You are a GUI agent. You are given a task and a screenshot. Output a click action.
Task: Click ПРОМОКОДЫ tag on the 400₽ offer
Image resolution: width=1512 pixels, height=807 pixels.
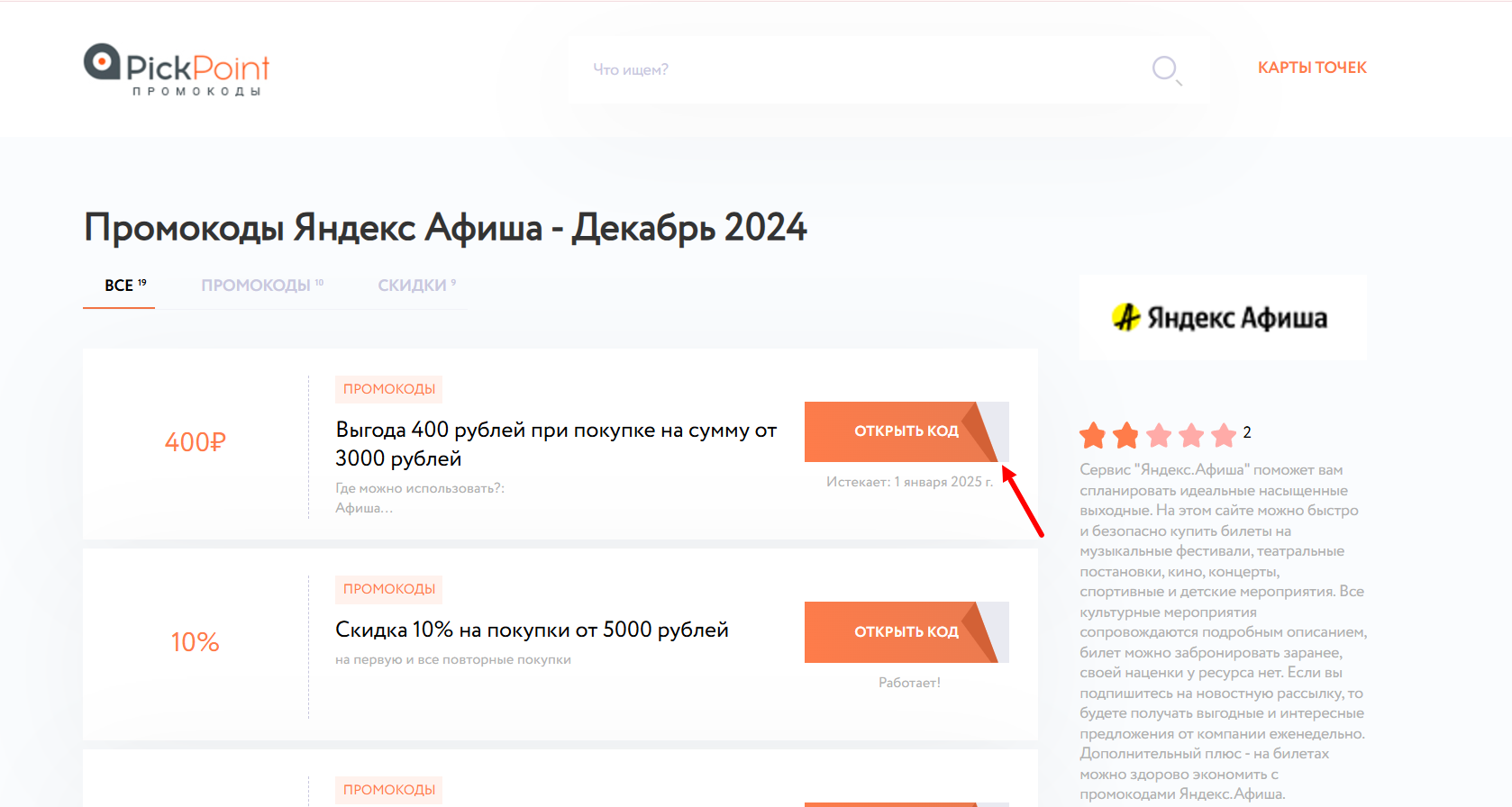[389, 389]
